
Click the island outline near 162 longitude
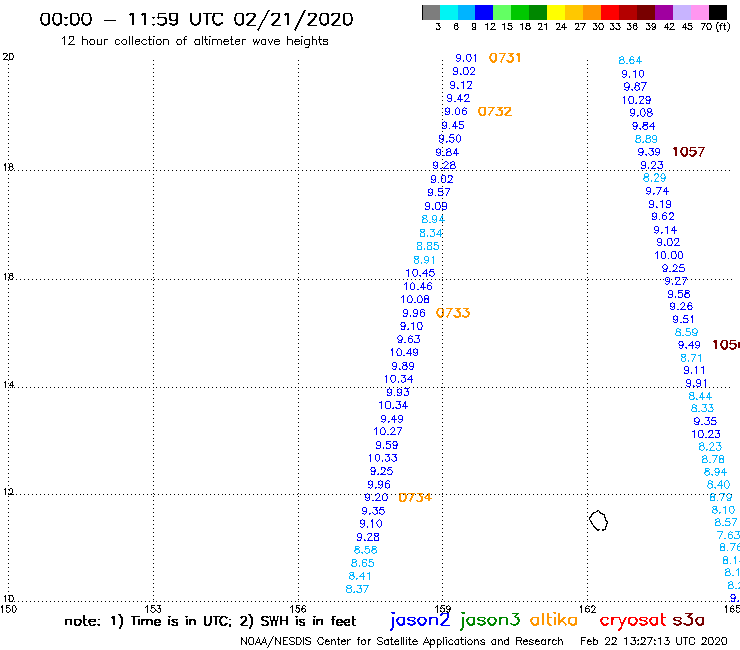[598, 521]
